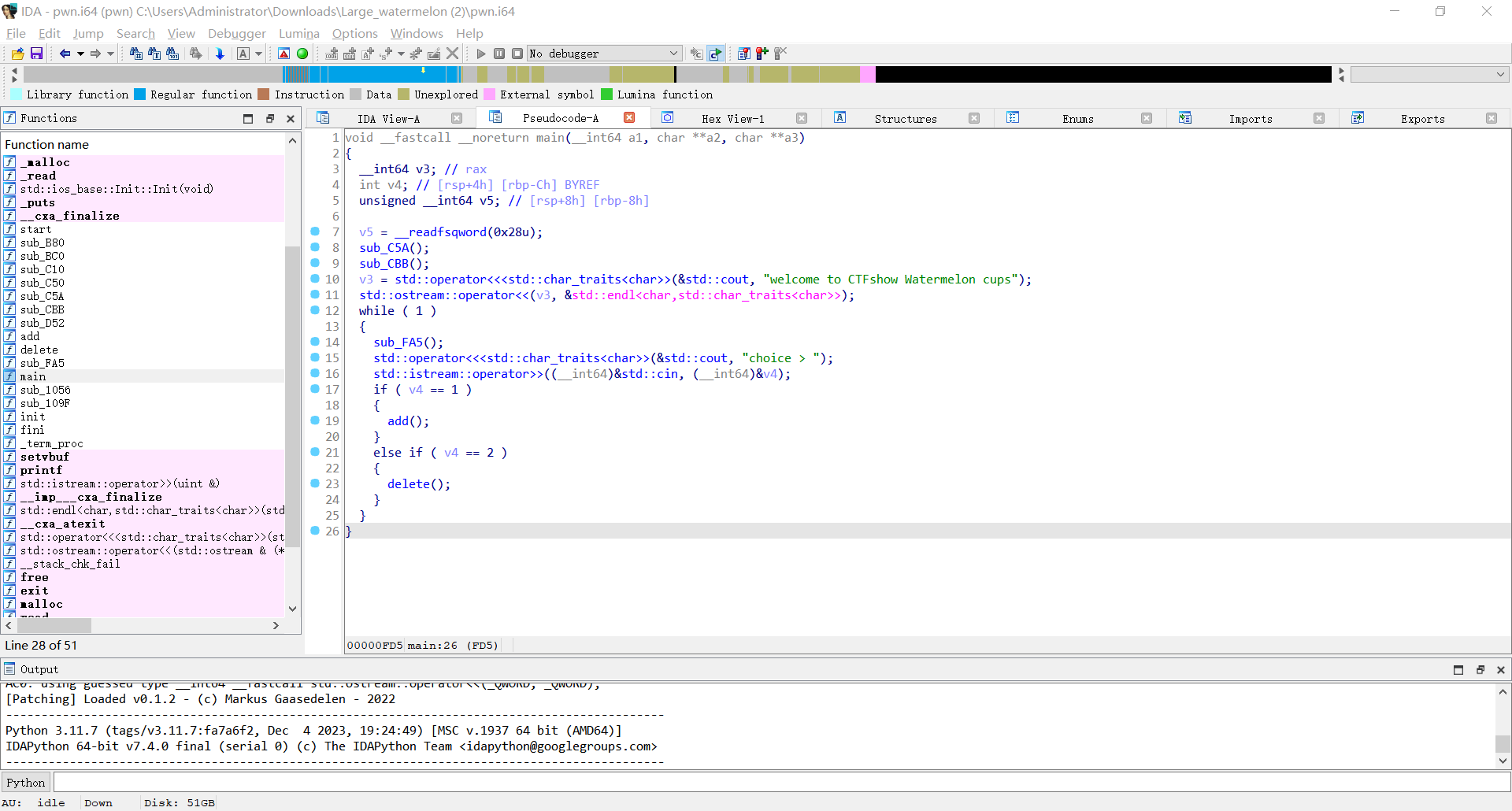This screenshot has height=811, width=1512.
Task: Click the binoculars text search icon
Action: (x=154, y=54)
